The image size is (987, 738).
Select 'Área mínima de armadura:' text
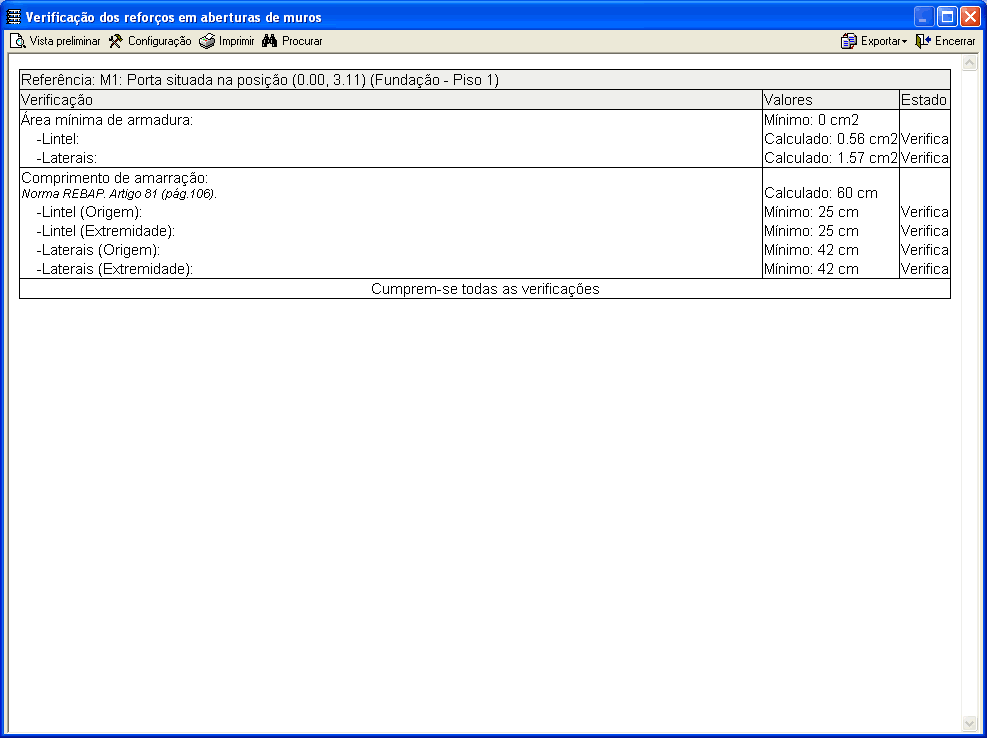click(107, 120)
